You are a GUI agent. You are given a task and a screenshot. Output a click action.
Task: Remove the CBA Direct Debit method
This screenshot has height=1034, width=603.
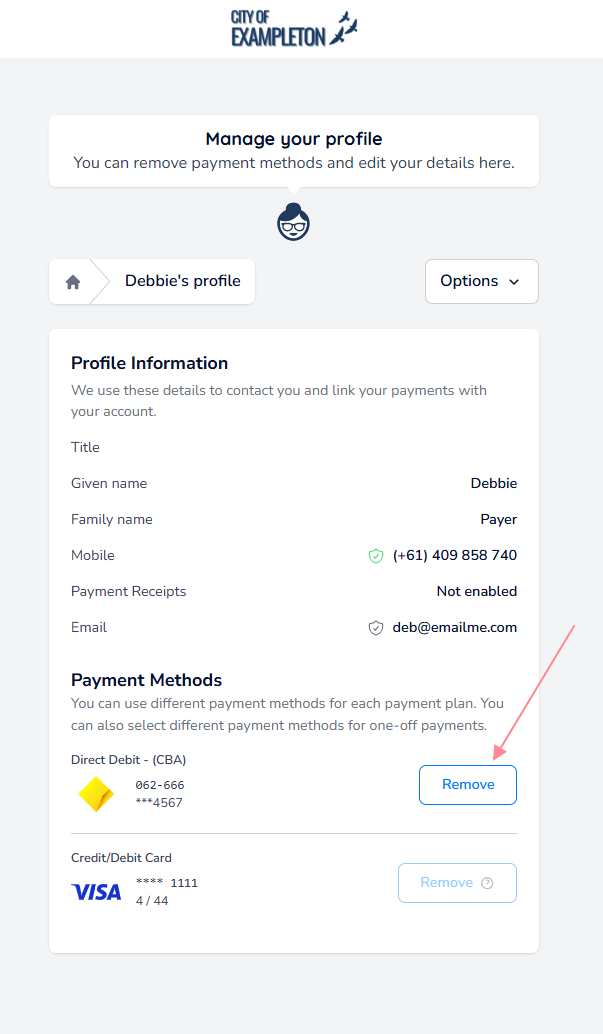click(467, 785)
